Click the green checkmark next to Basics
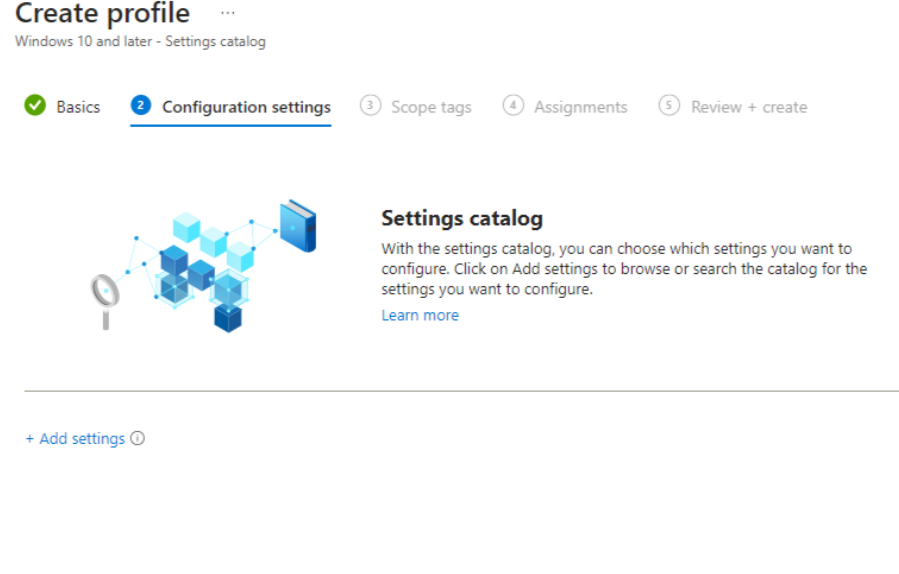Screen dimensions: 899x574 [35, 105]
